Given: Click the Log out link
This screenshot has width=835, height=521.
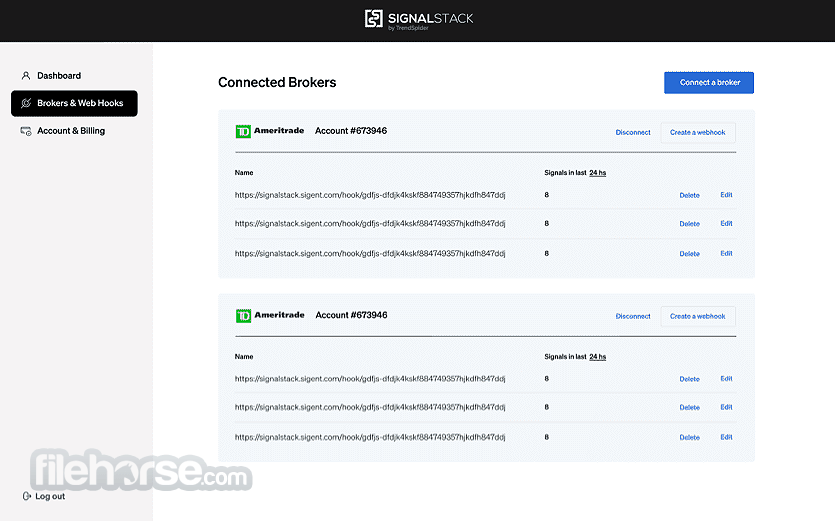Looking at the screenshot, I should (x=50, y=496).
